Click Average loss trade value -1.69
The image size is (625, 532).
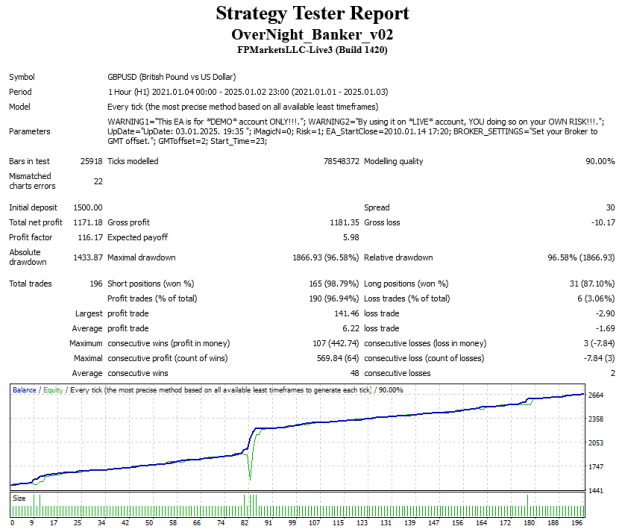(x=605, y=328)
